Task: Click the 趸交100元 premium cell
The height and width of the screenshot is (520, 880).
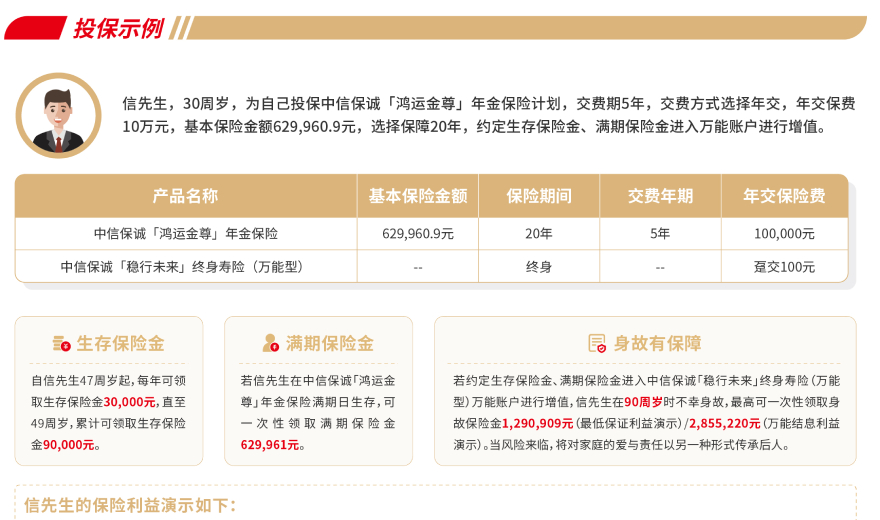Action: point(785,267)
